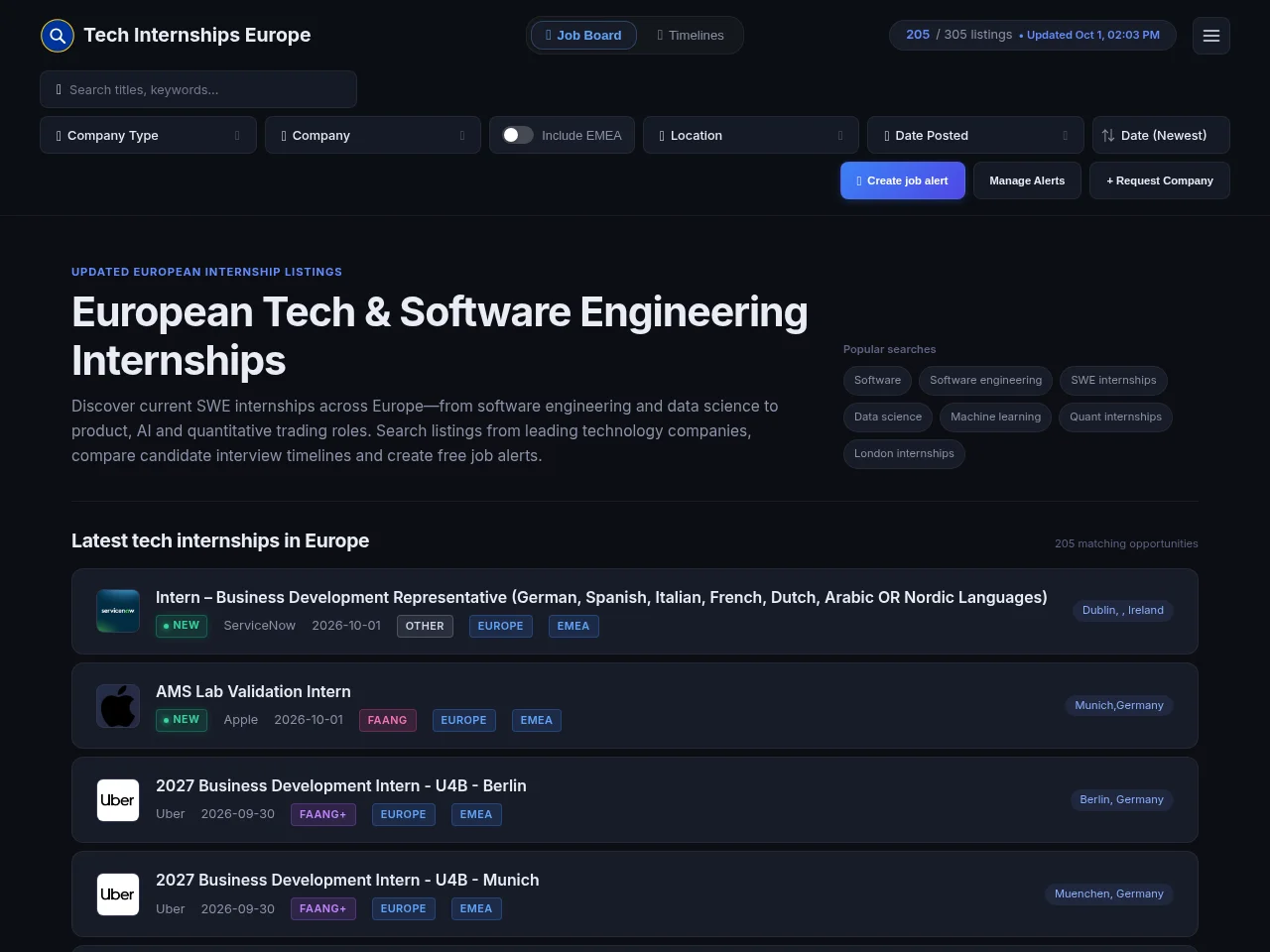Open the hamburger menu
This screenshot has height=952, width=1270.
[x=1210, y=36]
